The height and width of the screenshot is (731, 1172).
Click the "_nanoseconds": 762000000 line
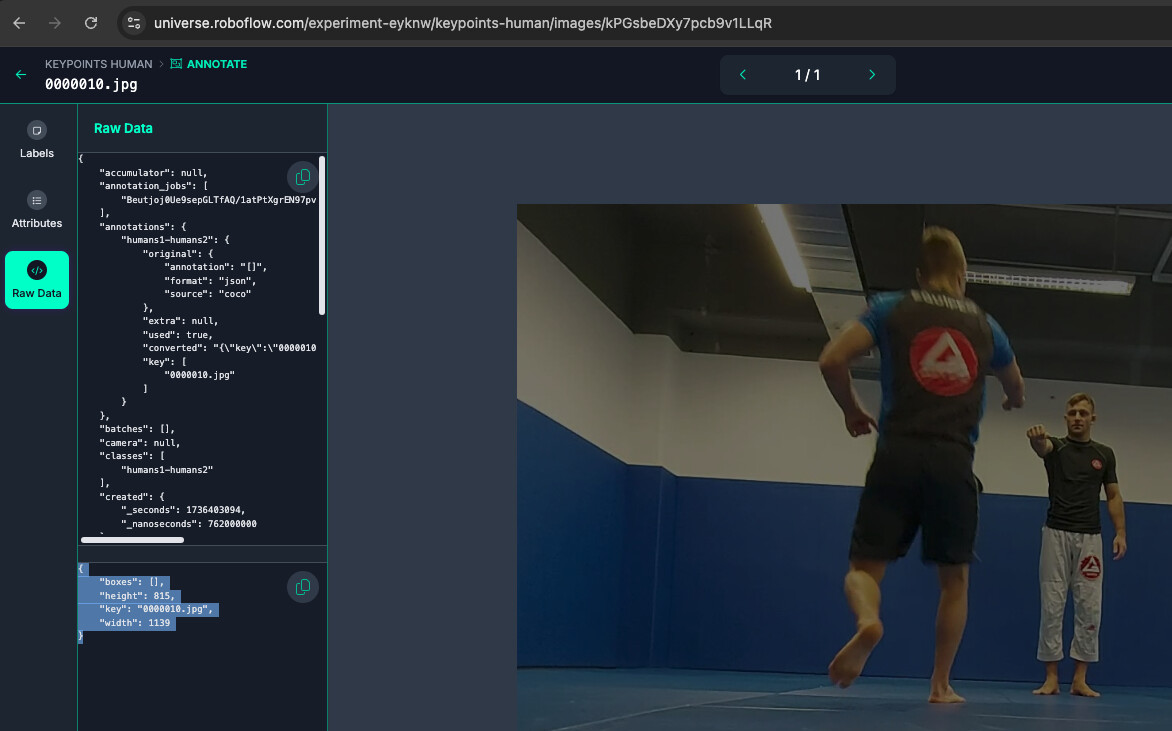(x=189, y=524)
